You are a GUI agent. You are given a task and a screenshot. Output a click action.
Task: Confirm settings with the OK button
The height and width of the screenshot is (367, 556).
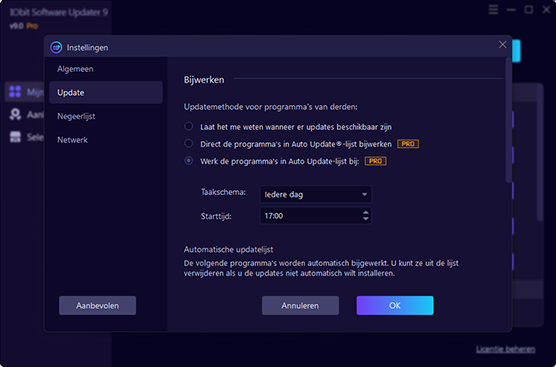[x=395, y=306]
